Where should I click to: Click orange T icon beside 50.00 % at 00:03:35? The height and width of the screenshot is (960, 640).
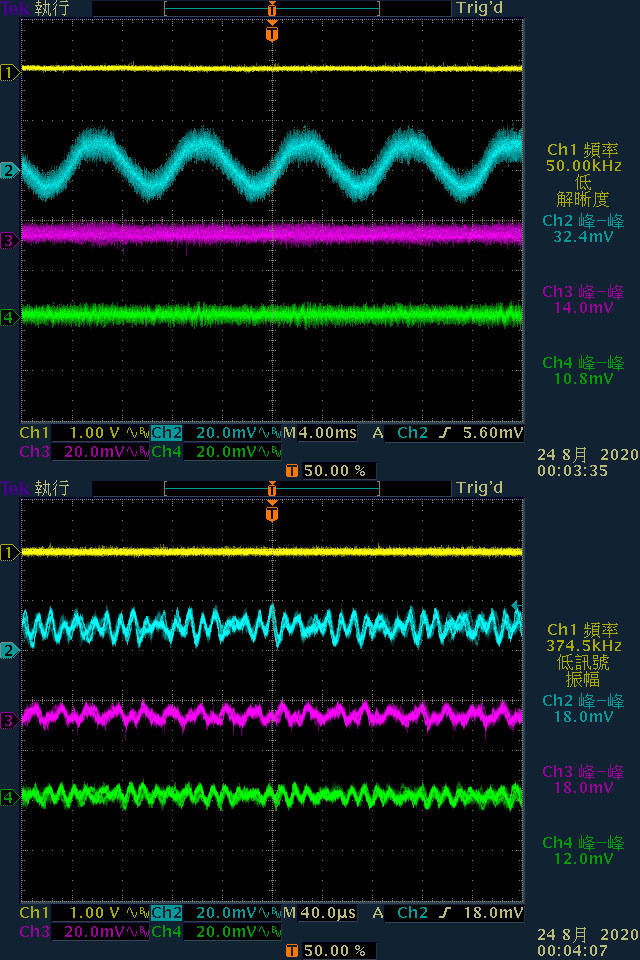coord(292,471)
